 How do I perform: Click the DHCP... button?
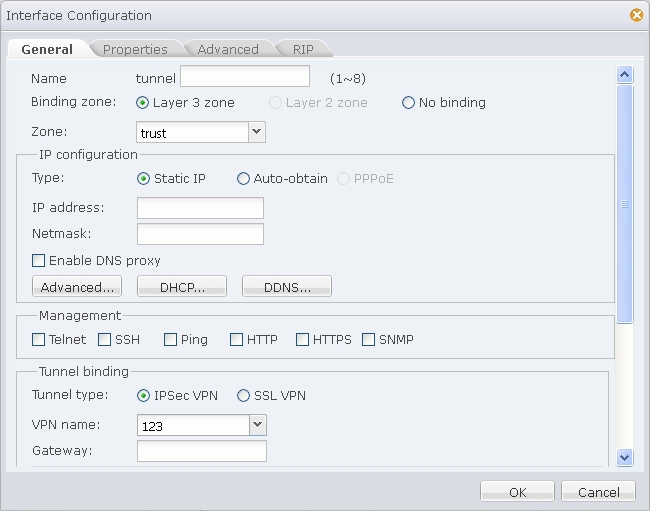[183, 287]
